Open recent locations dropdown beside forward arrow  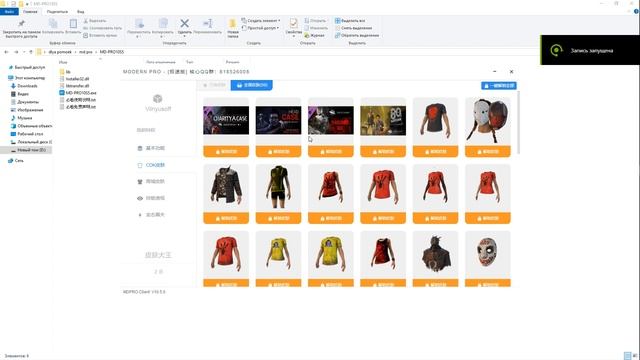(x=24, y=52)
